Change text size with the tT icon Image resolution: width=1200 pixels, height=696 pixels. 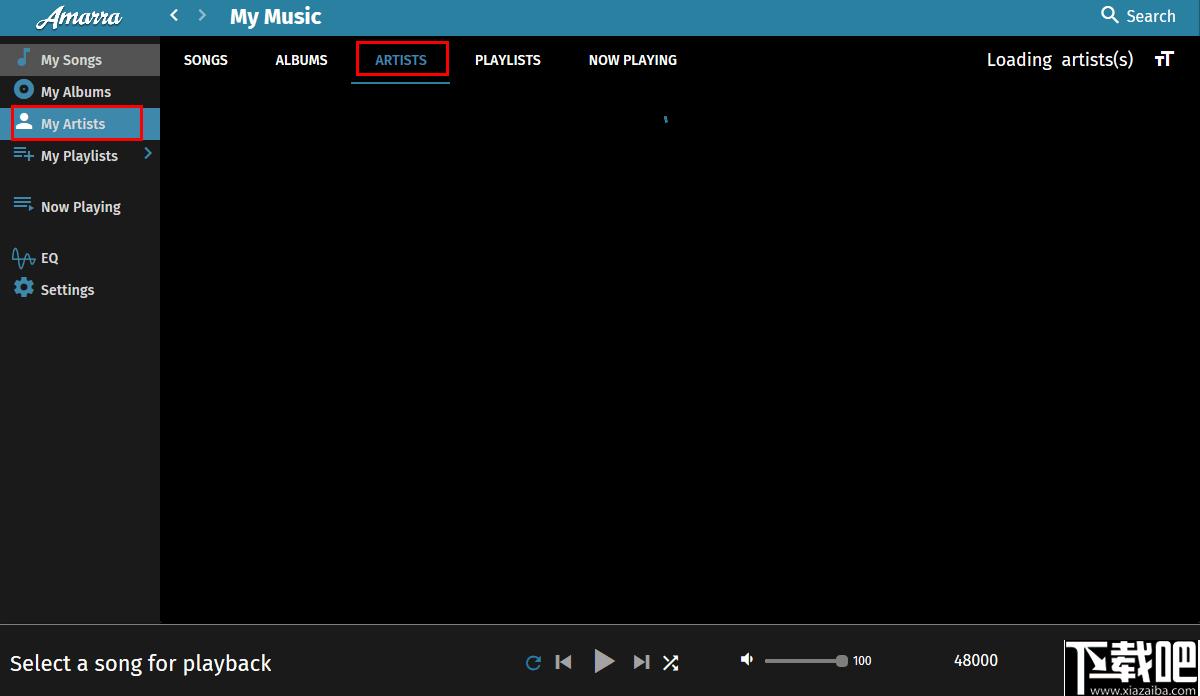coord(1164,59)
